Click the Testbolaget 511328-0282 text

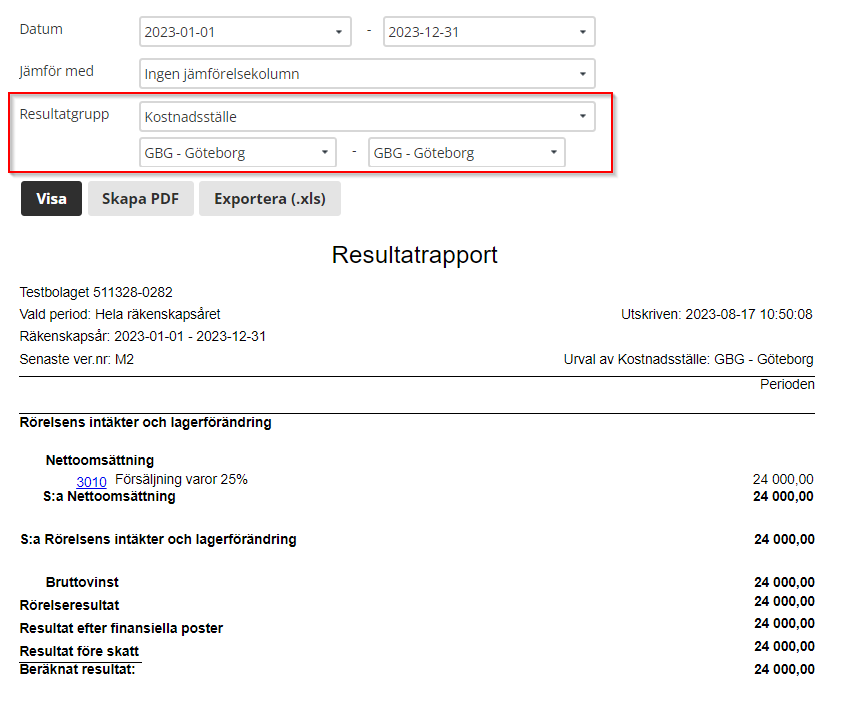pyautogui.click(x=96, y=292)
